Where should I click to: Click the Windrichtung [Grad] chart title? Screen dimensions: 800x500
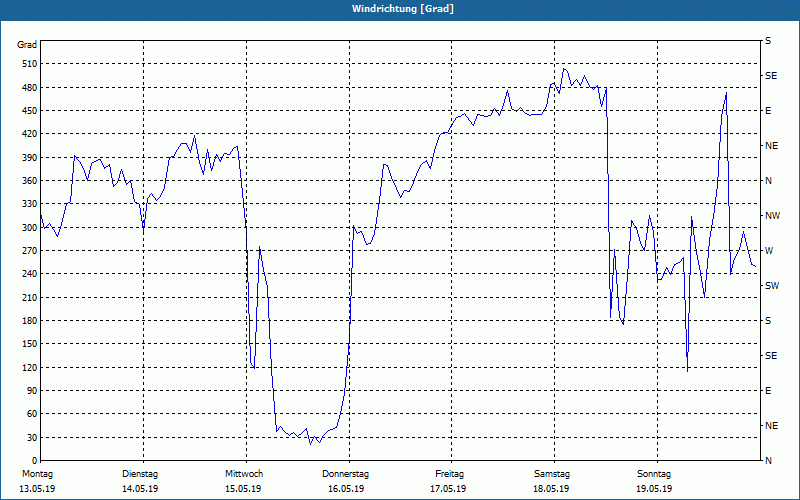(403, 9)
